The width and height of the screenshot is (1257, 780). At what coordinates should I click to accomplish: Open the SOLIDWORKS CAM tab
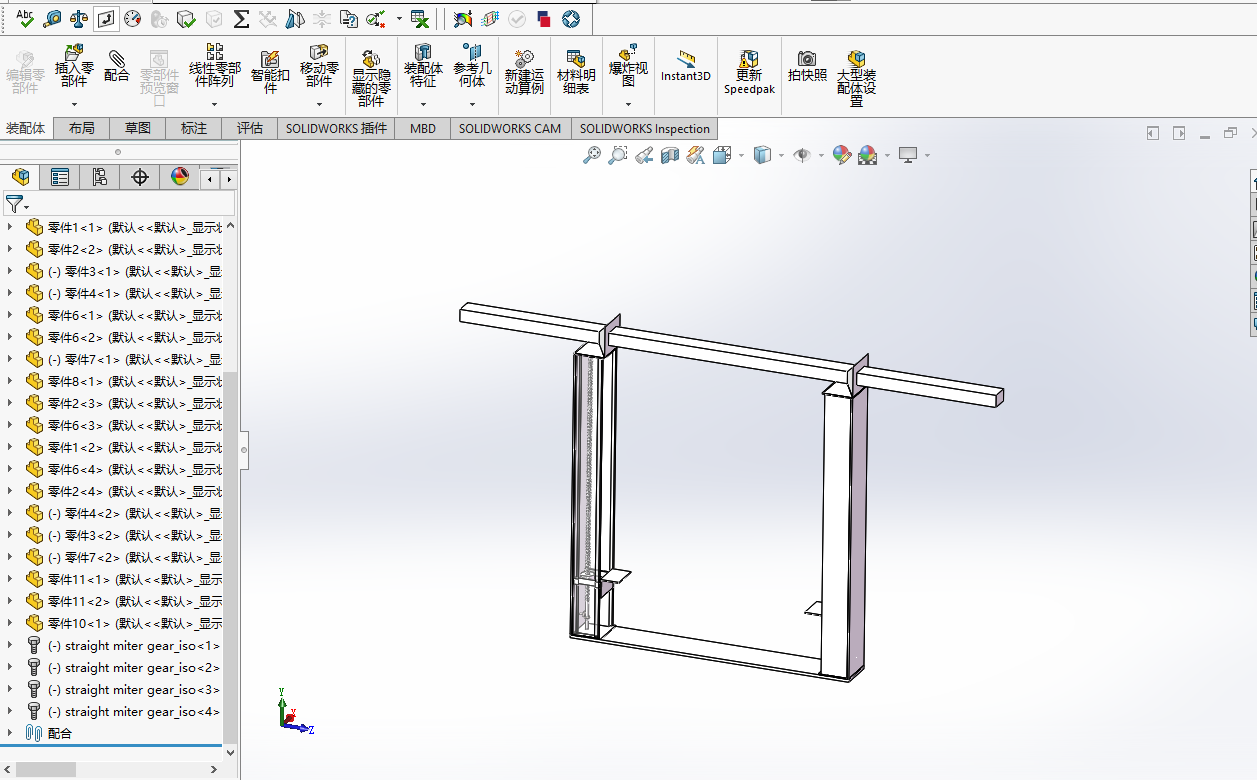[x=510, y=128]
